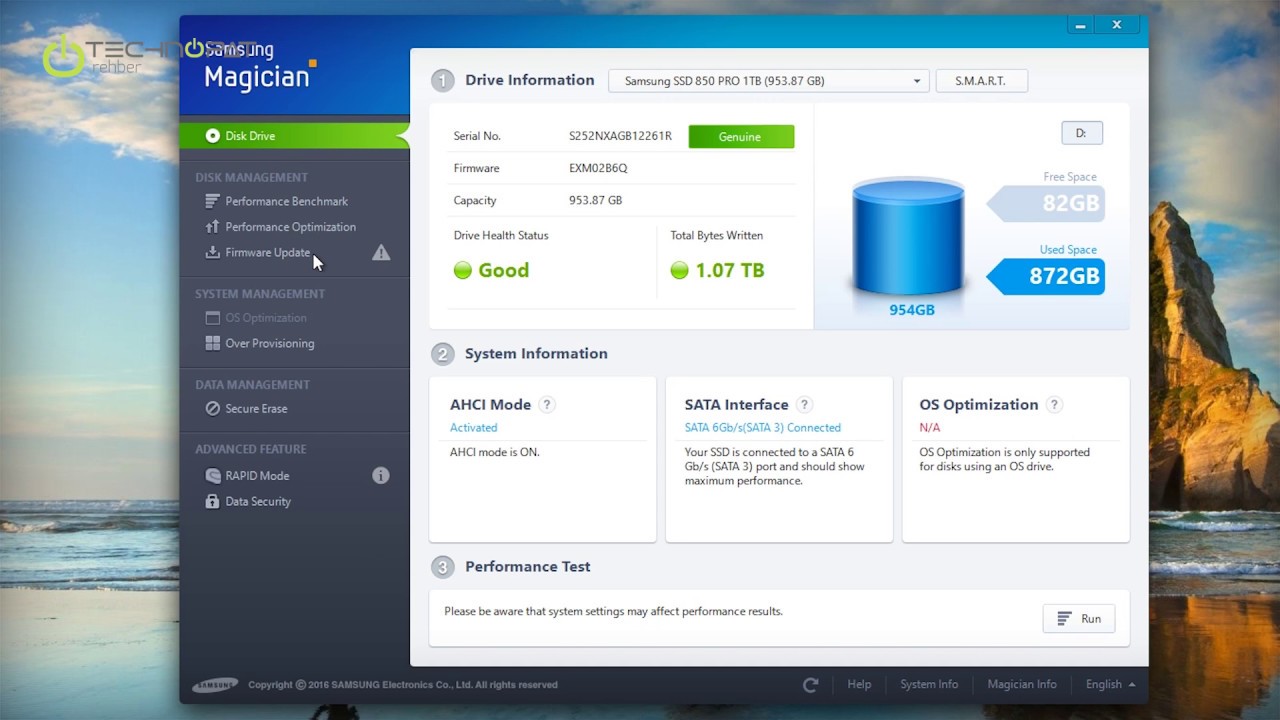Image resolution: width=1280 pixels, height=720 pixels.
Task: Click the N/A status under OS Optimization
Action: point(930,428)
